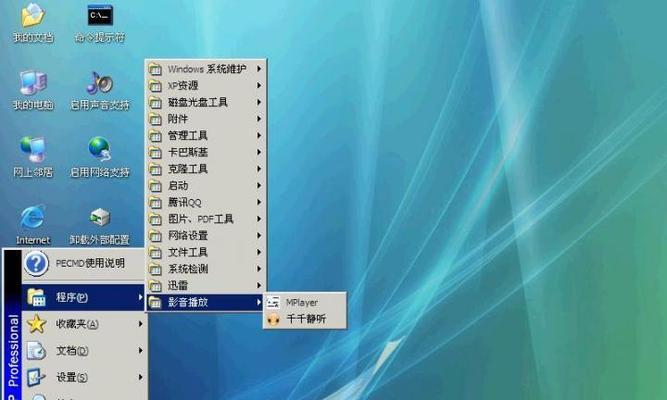Click folder icon beside 磁盘光盘工具
This screenshot has height=400, width=667.
pyautogui.click(x=155, y=102)
